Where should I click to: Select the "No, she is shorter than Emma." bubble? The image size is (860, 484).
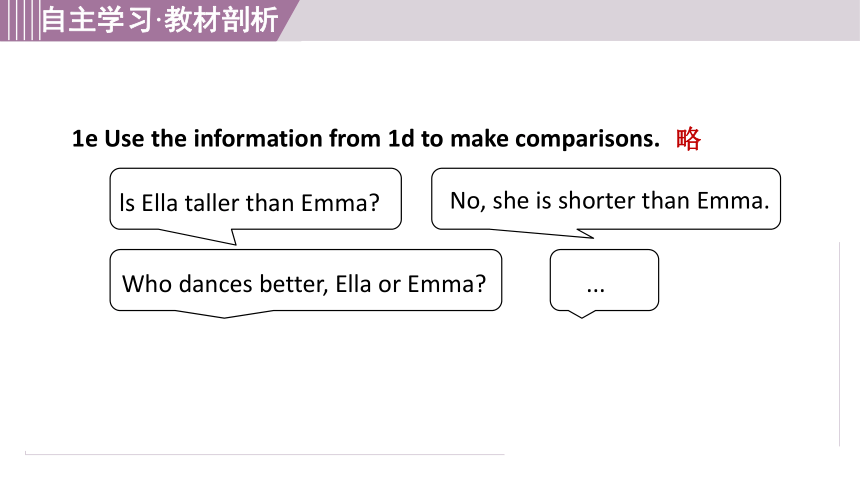pyautogui.click(x=606, y=199)
